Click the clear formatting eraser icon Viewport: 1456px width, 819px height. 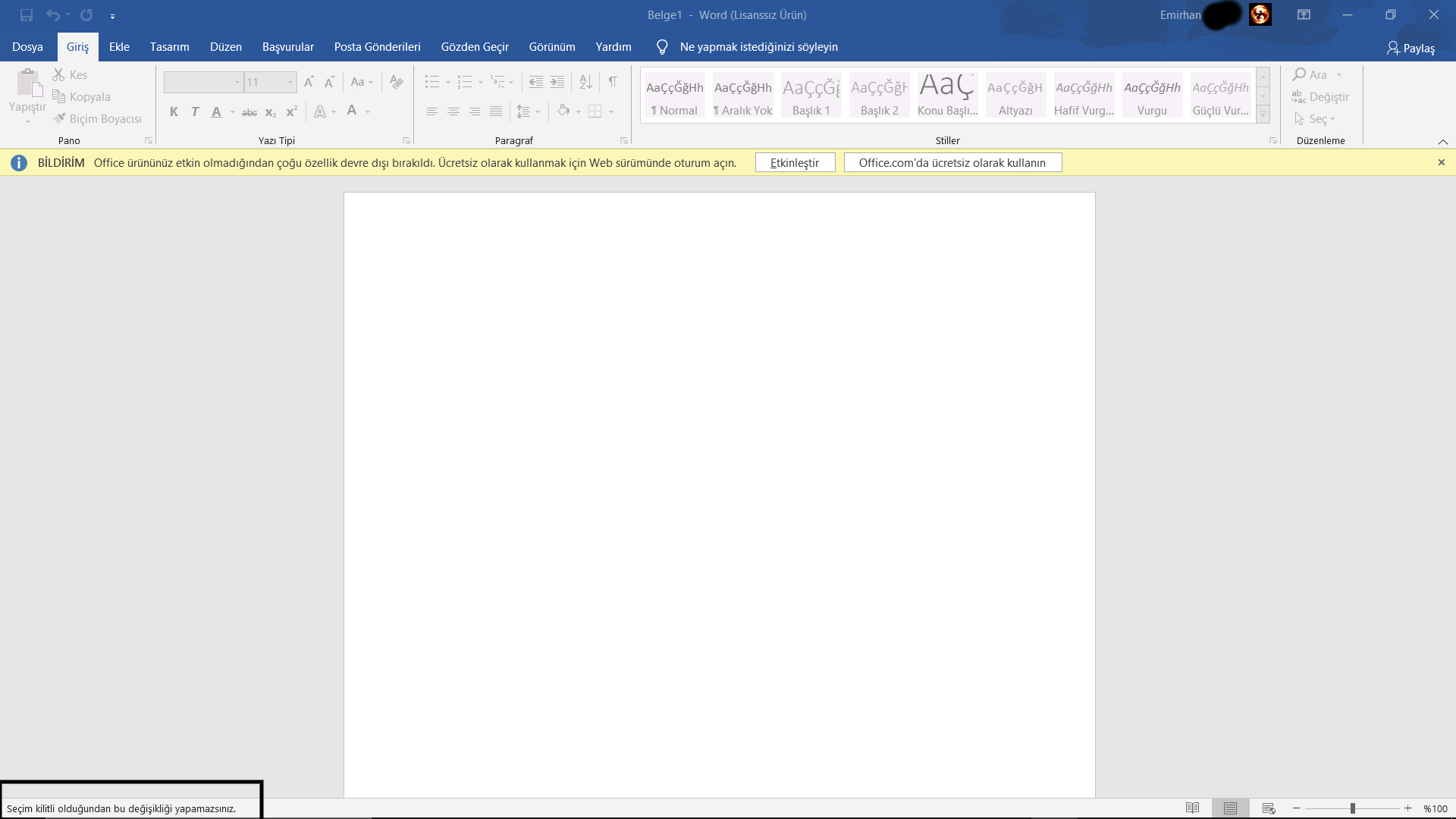click(x=396, y=82)
